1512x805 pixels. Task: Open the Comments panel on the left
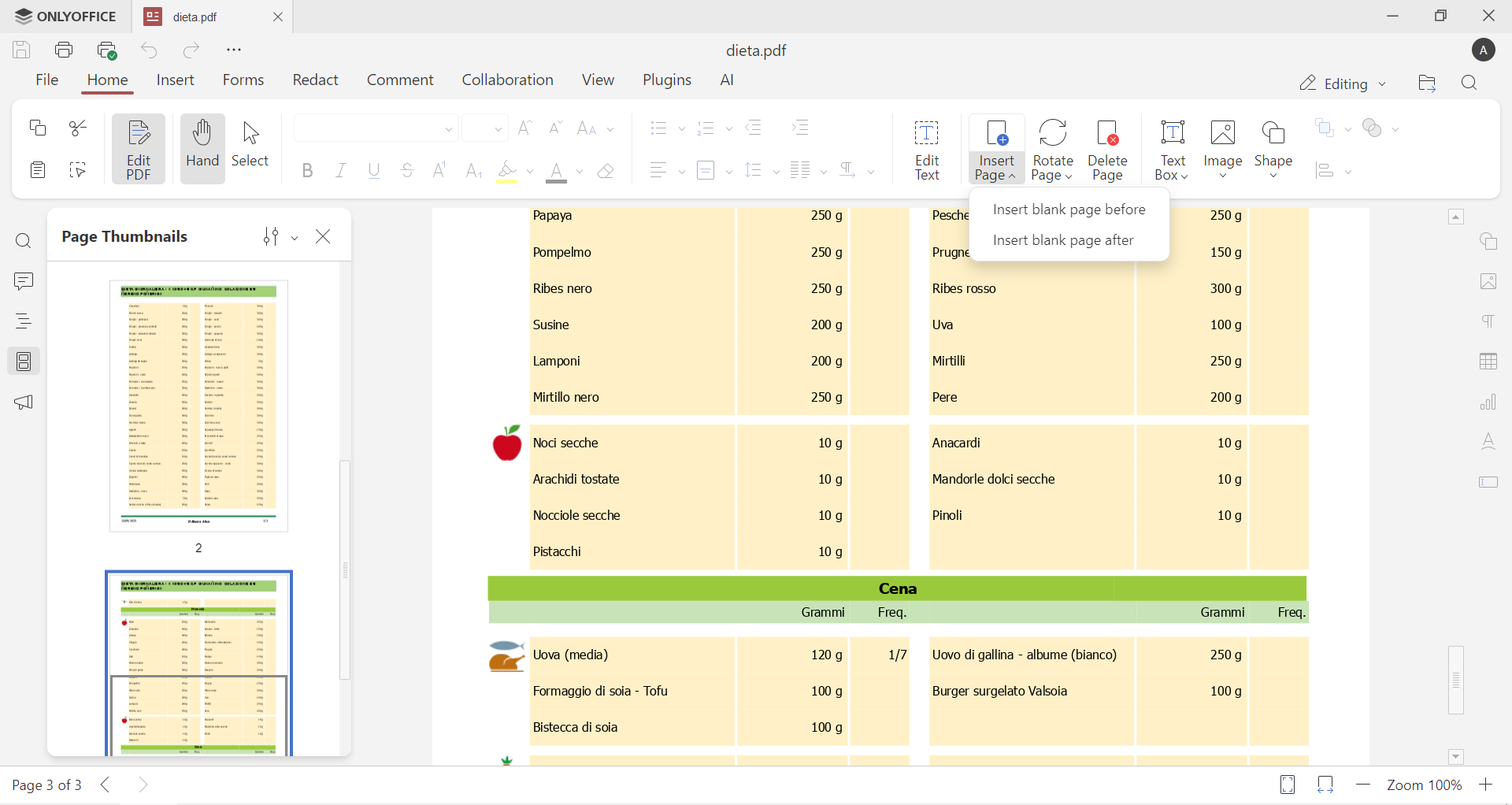click(x=24, y=281)
